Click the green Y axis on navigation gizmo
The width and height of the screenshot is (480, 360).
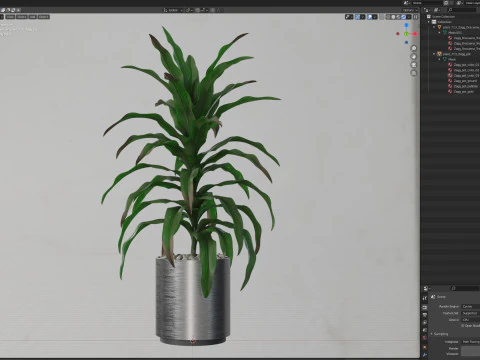406,34
